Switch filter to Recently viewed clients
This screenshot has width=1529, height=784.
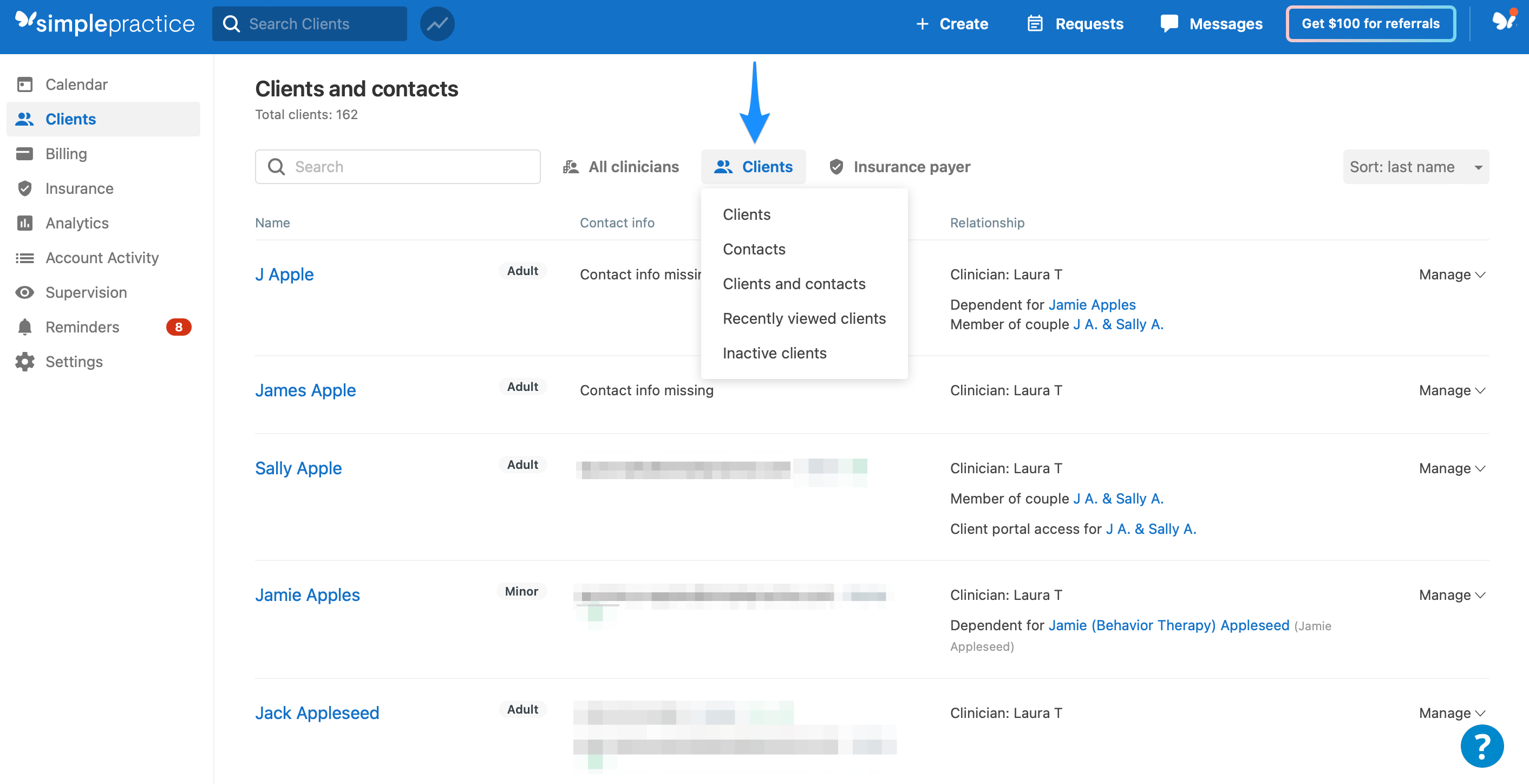pyautogui.click(x=803, y=318)
